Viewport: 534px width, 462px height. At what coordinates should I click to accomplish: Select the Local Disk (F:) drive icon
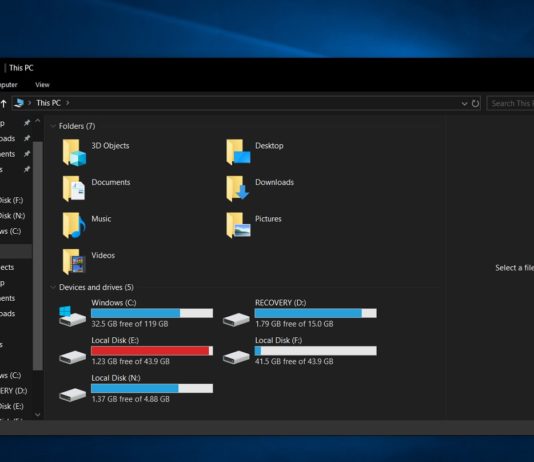point(236,357)
